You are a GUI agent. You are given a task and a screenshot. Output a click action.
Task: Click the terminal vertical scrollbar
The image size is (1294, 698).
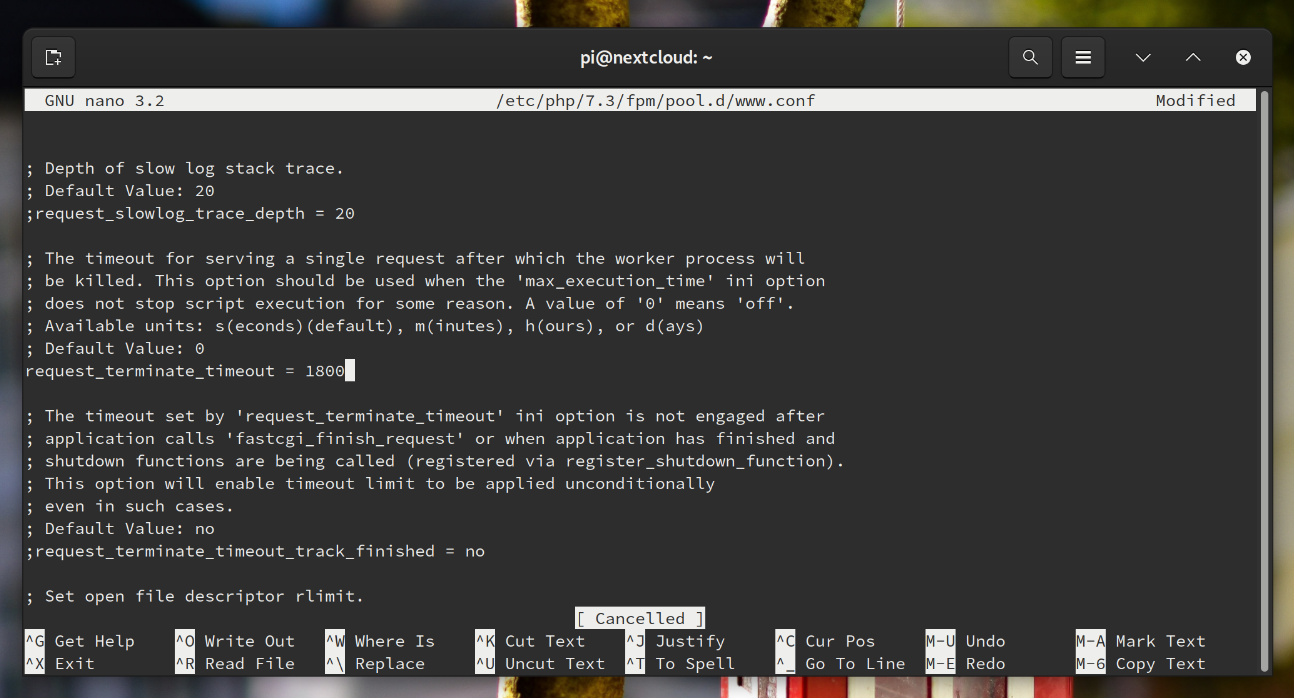click(x=1265, y=380)
